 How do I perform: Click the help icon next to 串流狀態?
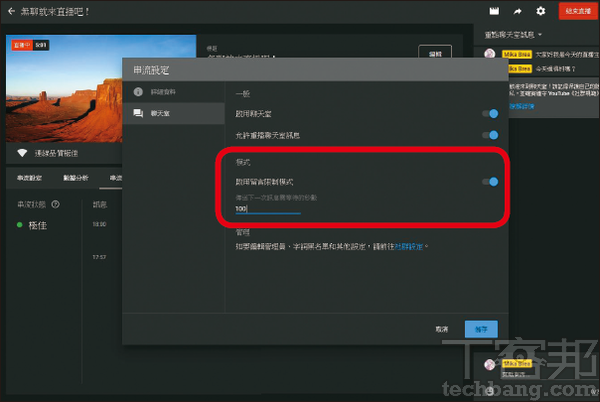coord(56,204)
